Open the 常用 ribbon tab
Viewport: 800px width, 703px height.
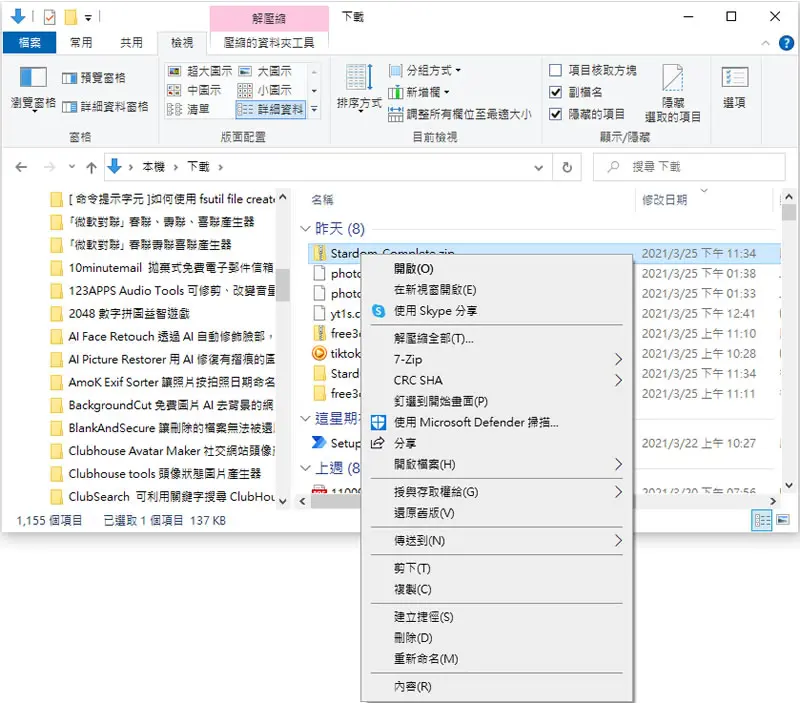[81, 43]
